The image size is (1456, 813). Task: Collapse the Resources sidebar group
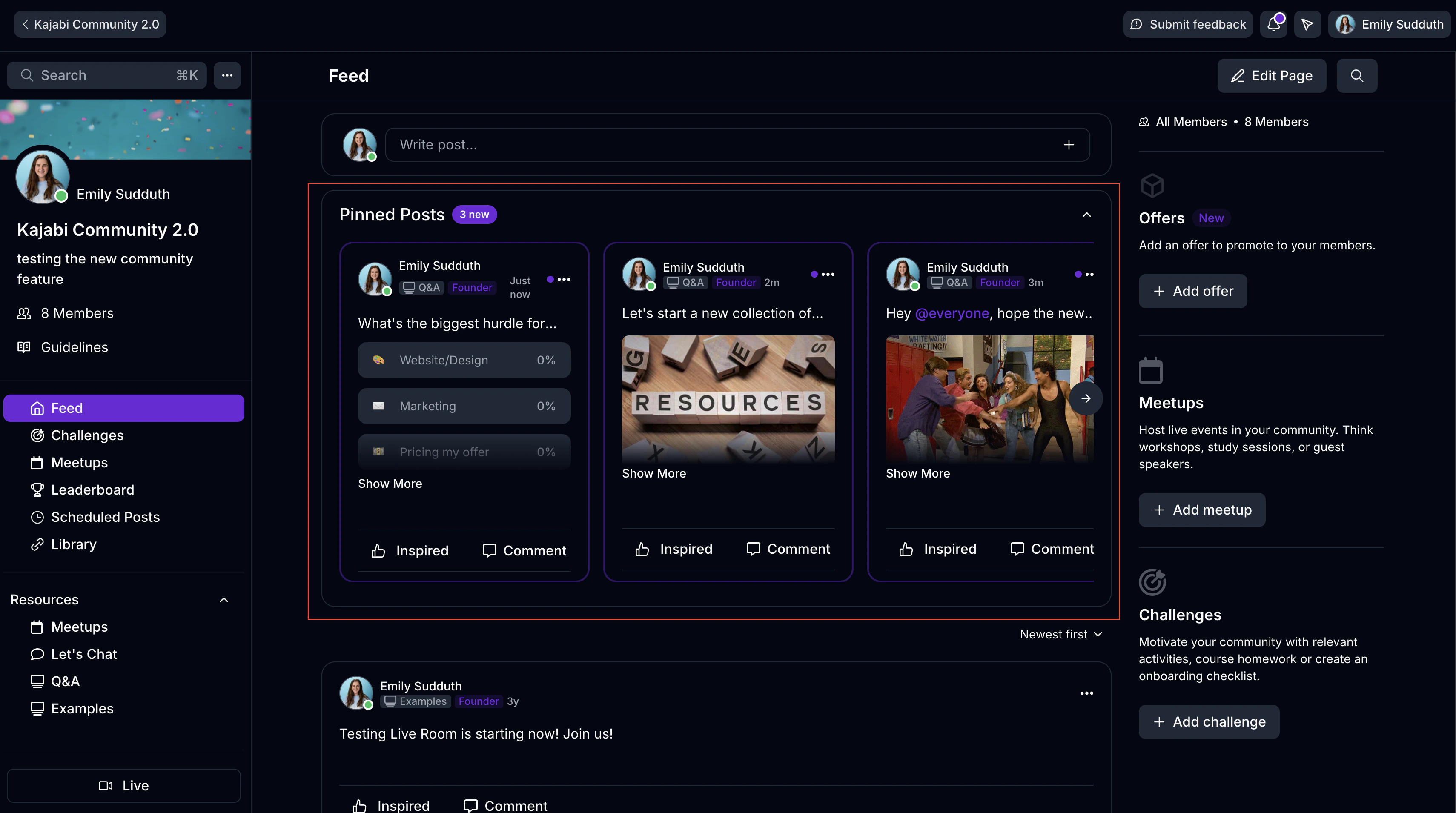(x=224, y=599)
